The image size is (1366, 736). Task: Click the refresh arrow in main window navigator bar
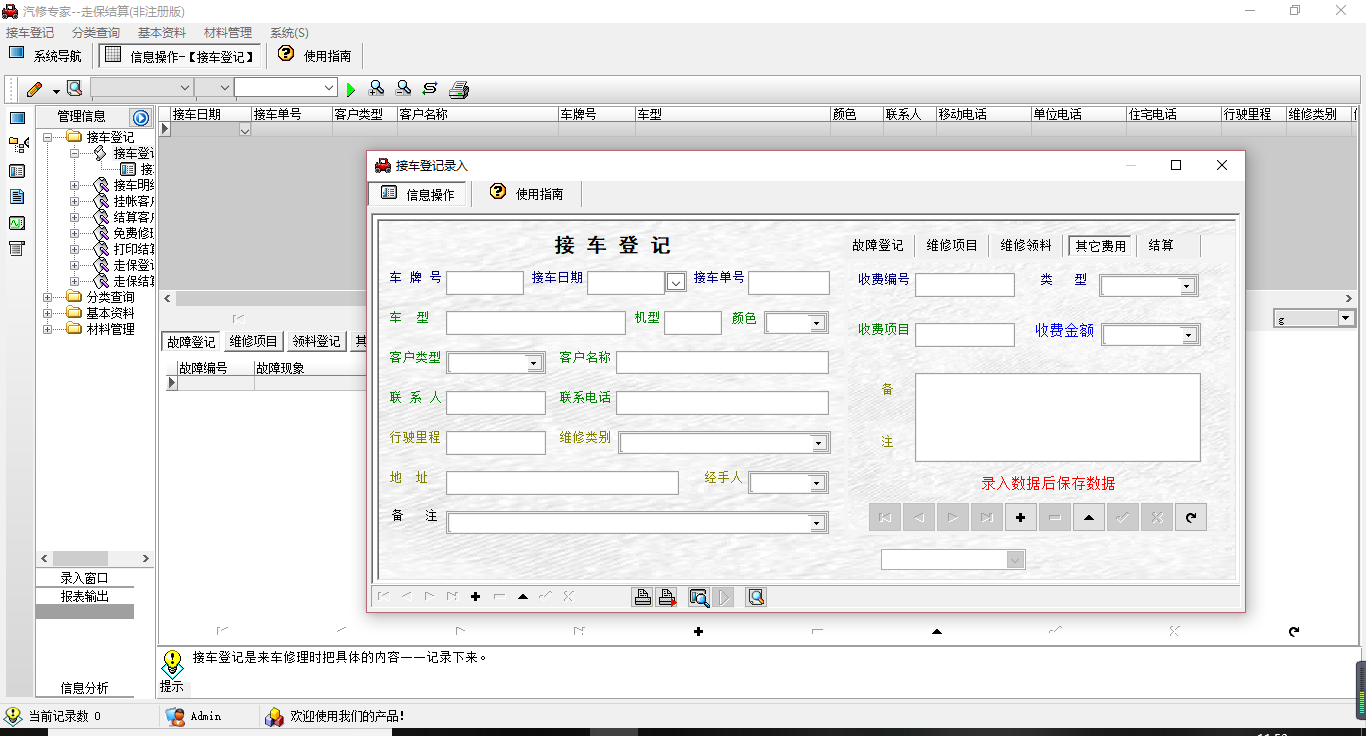1294,631
